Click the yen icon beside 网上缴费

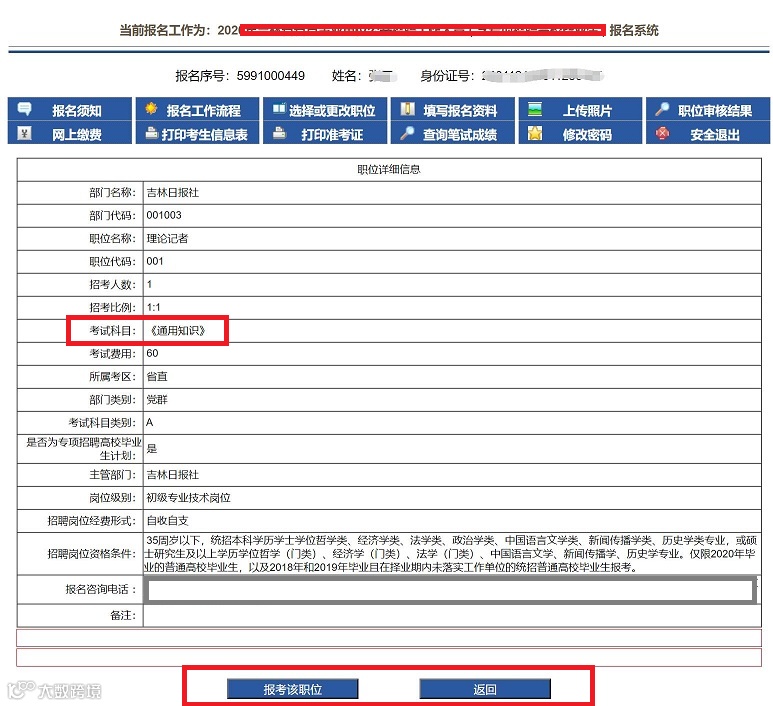pyautogui.click(x=24, y=133)
